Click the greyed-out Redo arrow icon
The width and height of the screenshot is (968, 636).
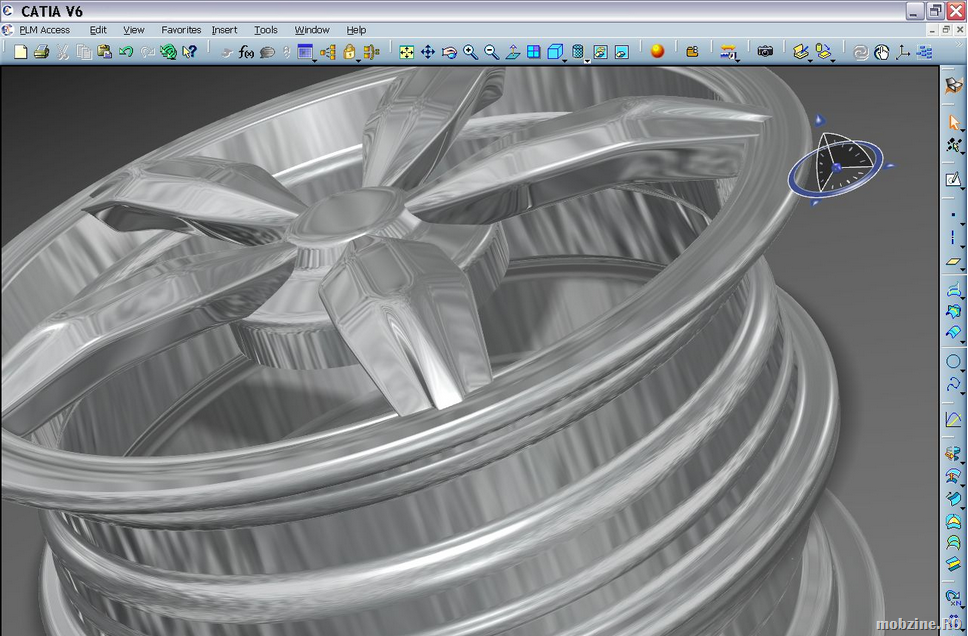tap(147, 52)
